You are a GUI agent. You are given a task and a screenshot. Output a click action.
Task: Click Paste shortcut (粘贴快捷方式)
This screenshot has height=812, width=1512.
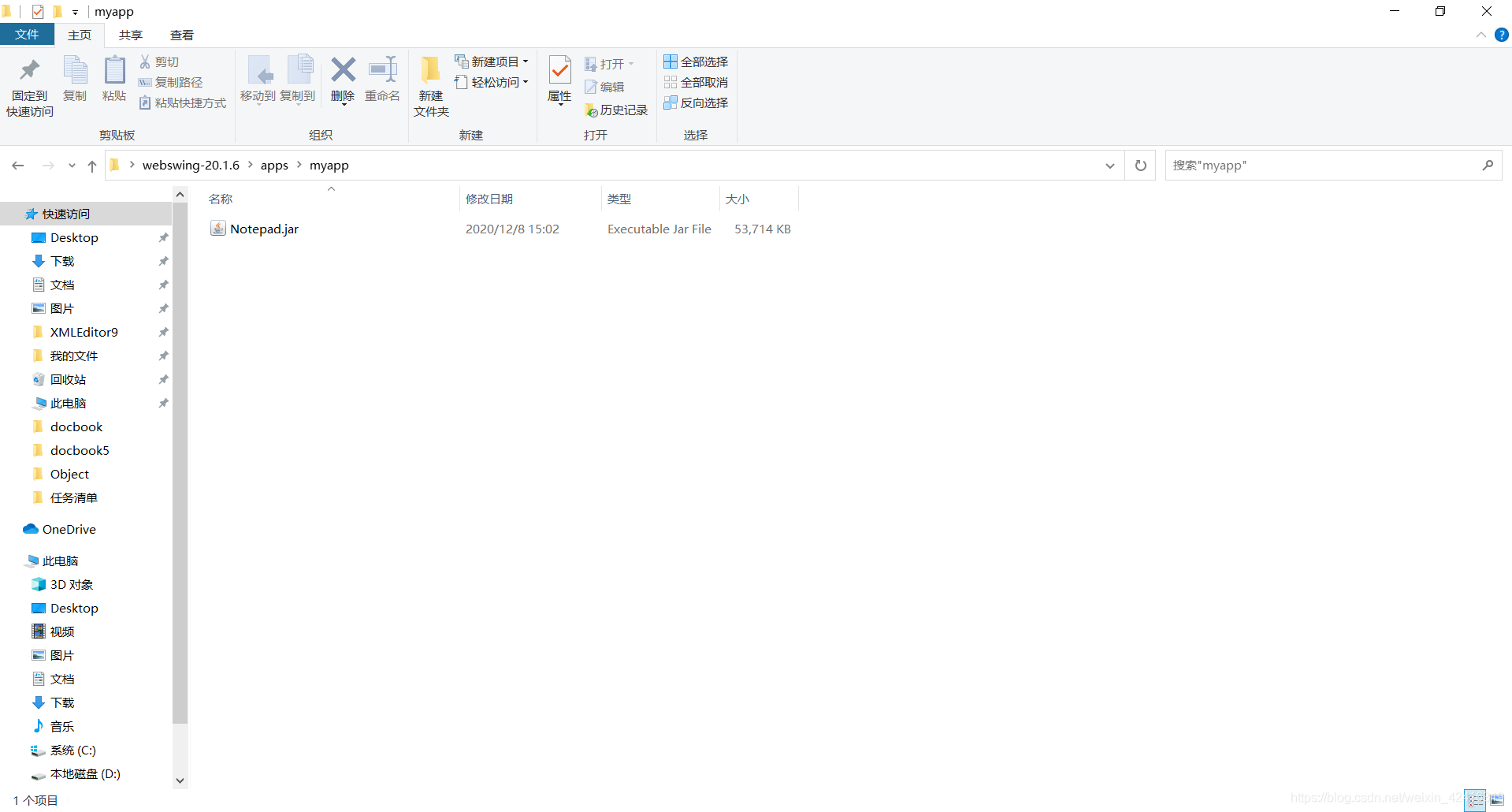click(183, 102)
